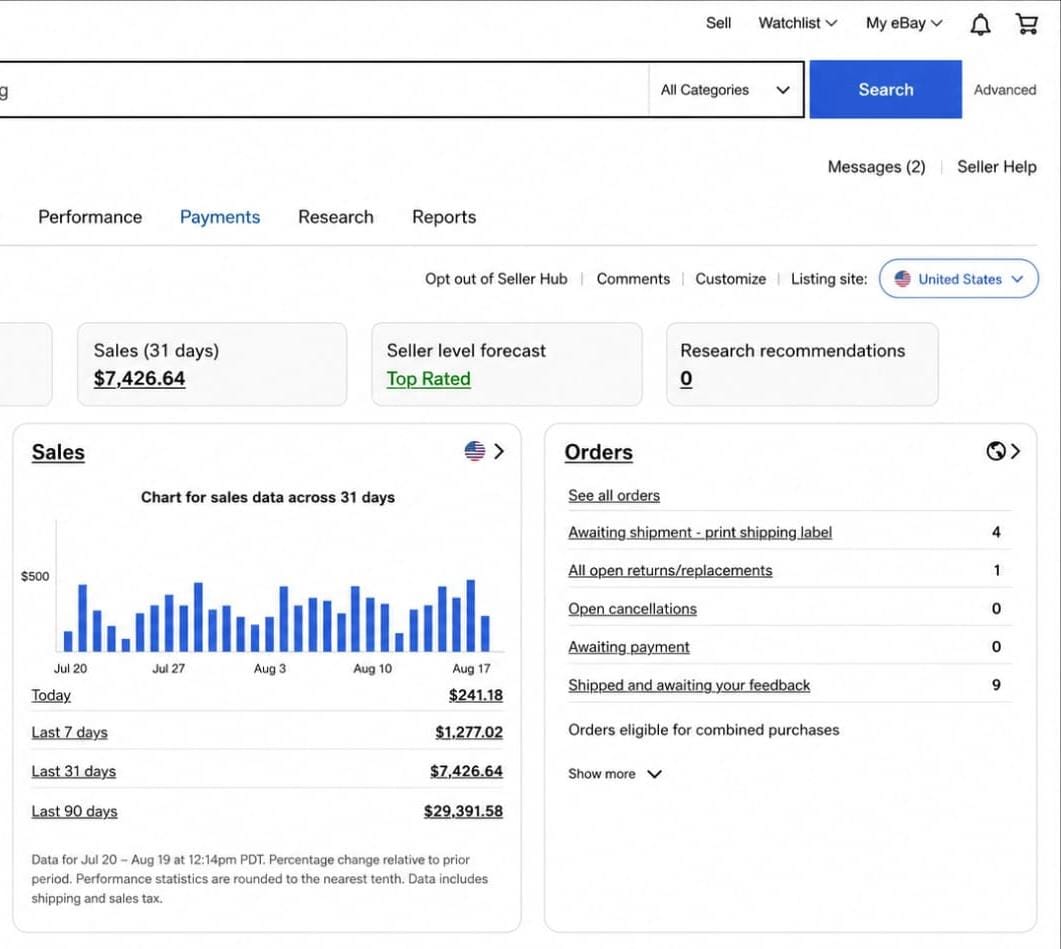
Task: Click the Last 90 days link
Action: coord(74,811)
